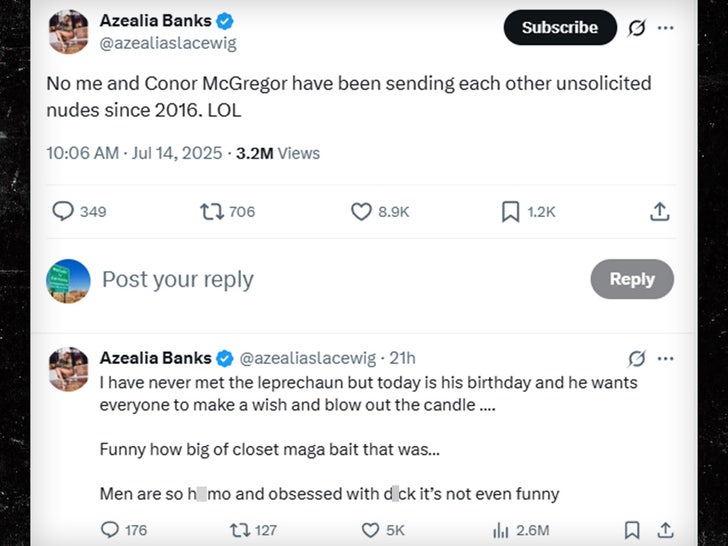This screenshot has height=546, width=728.
Task: View analytics of second tweet showing 2.6M
Action: 501,529
